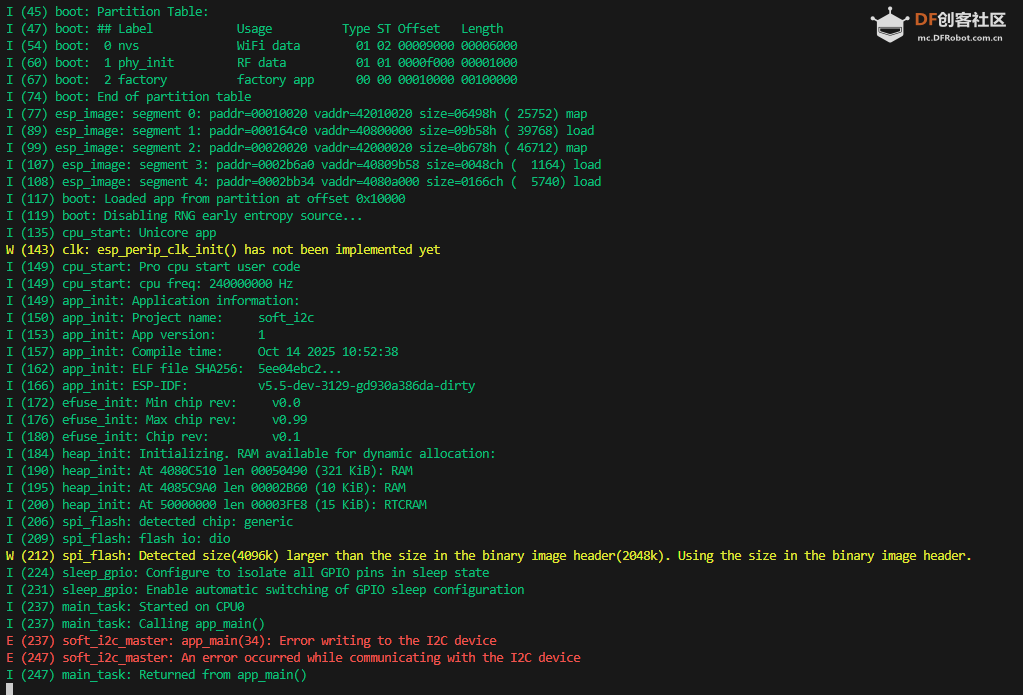Click the 'Error writing to the I2C device' line
The height and width of the screenshot is (695, 1023).
click(x=258, y=641)
